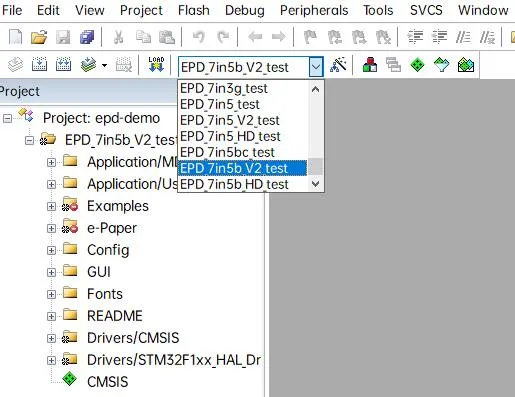
Task: Select EPD_7in5_V2_test from the list
Action: 243,121
